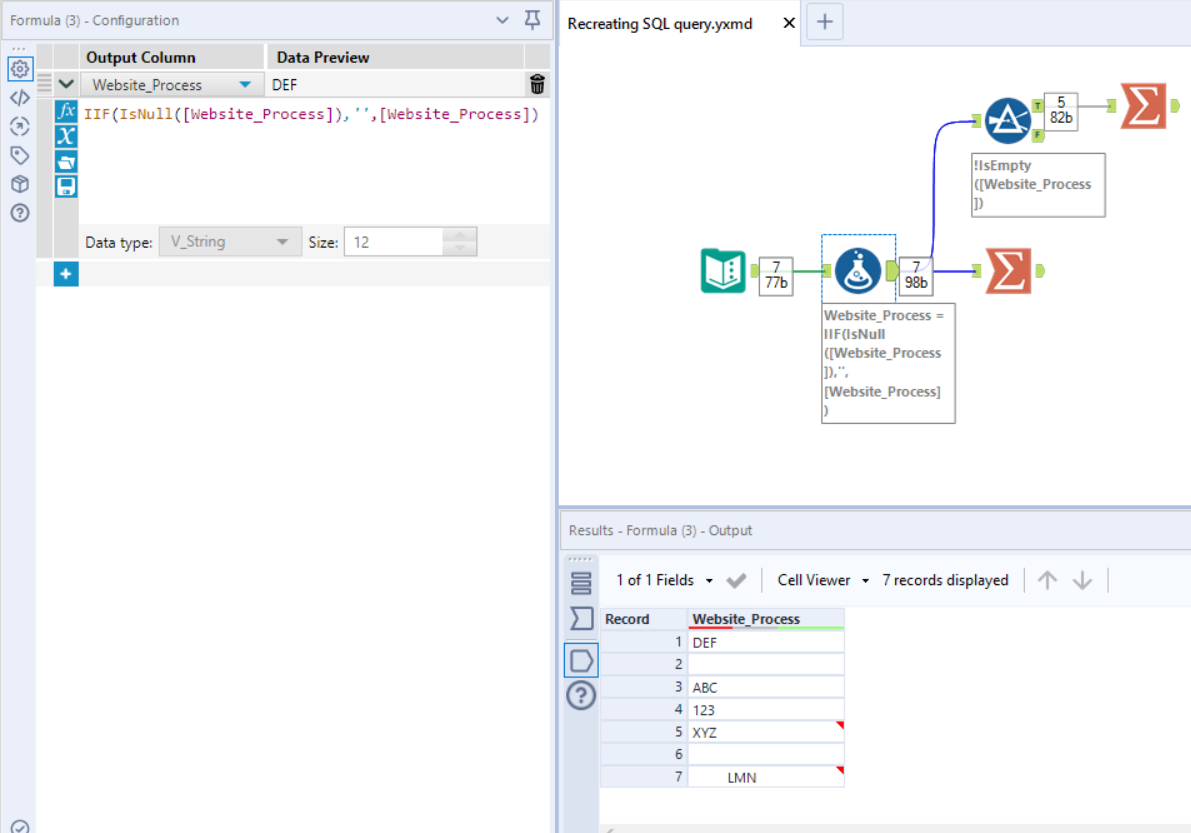Add a new expression with plus button
The width and height of the screenshot is (1191, 833).
click(66, 273)
